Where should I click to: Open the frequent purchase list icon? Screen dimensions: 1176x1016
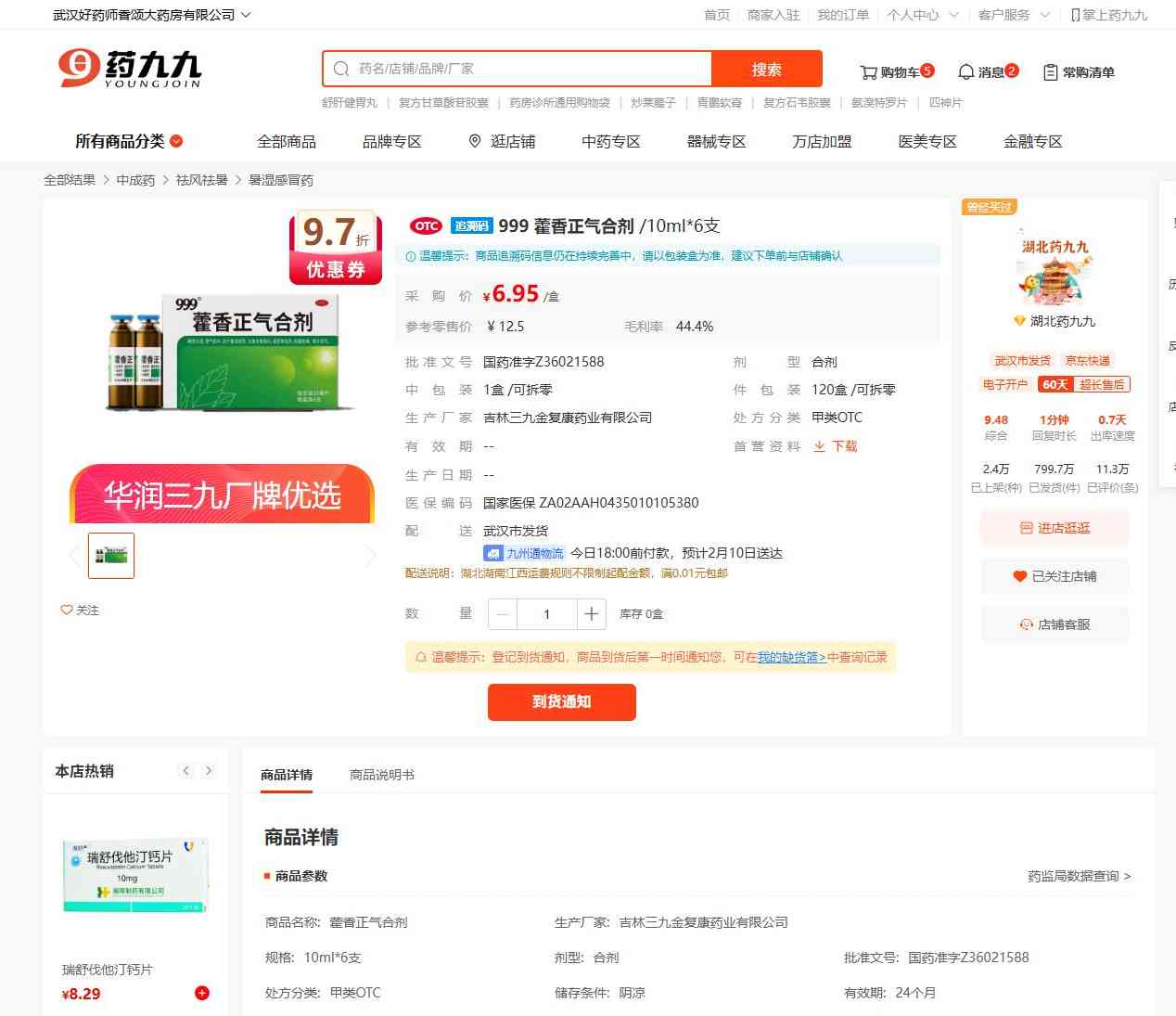(x=1050, y=72)
